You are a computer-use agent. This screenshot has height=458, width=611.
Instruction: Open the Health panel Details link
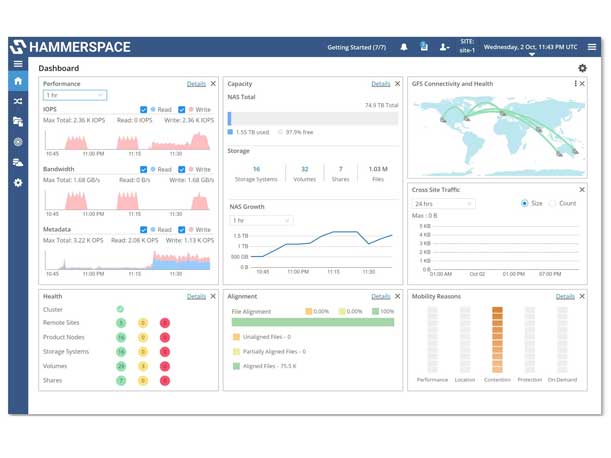point(196,296)
